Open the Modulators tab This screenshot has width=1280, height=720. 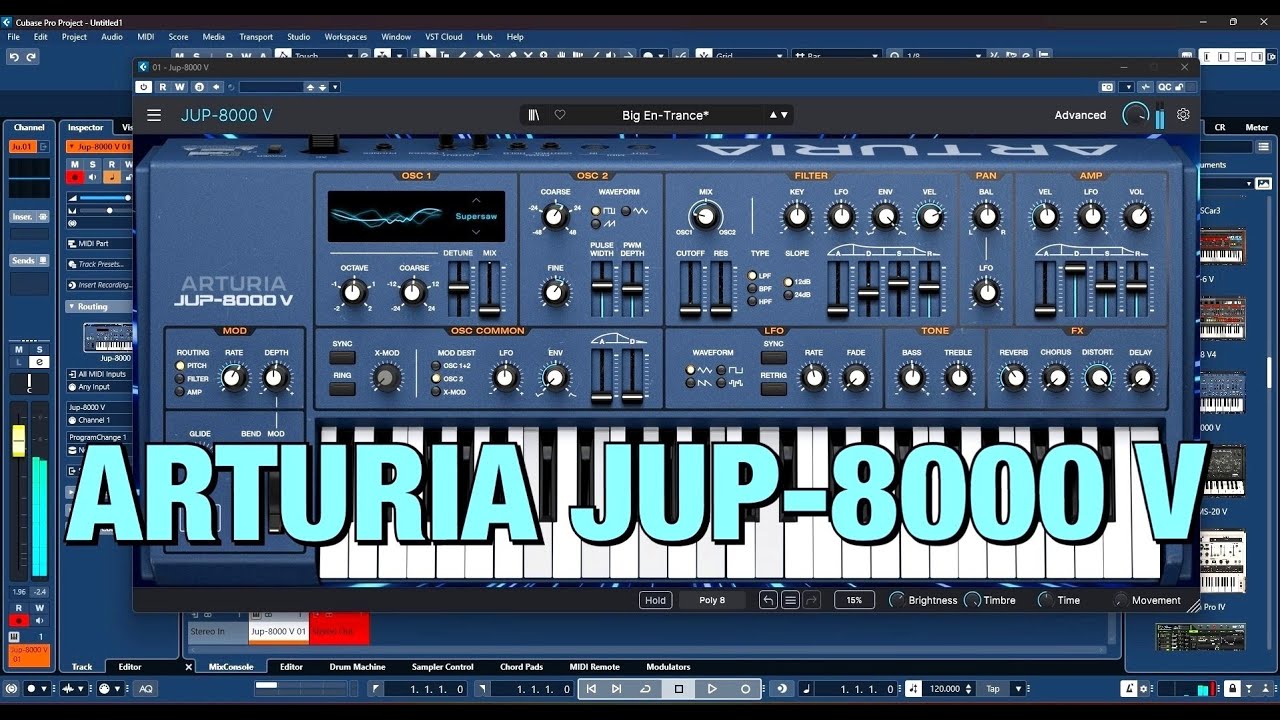[668, 667]
